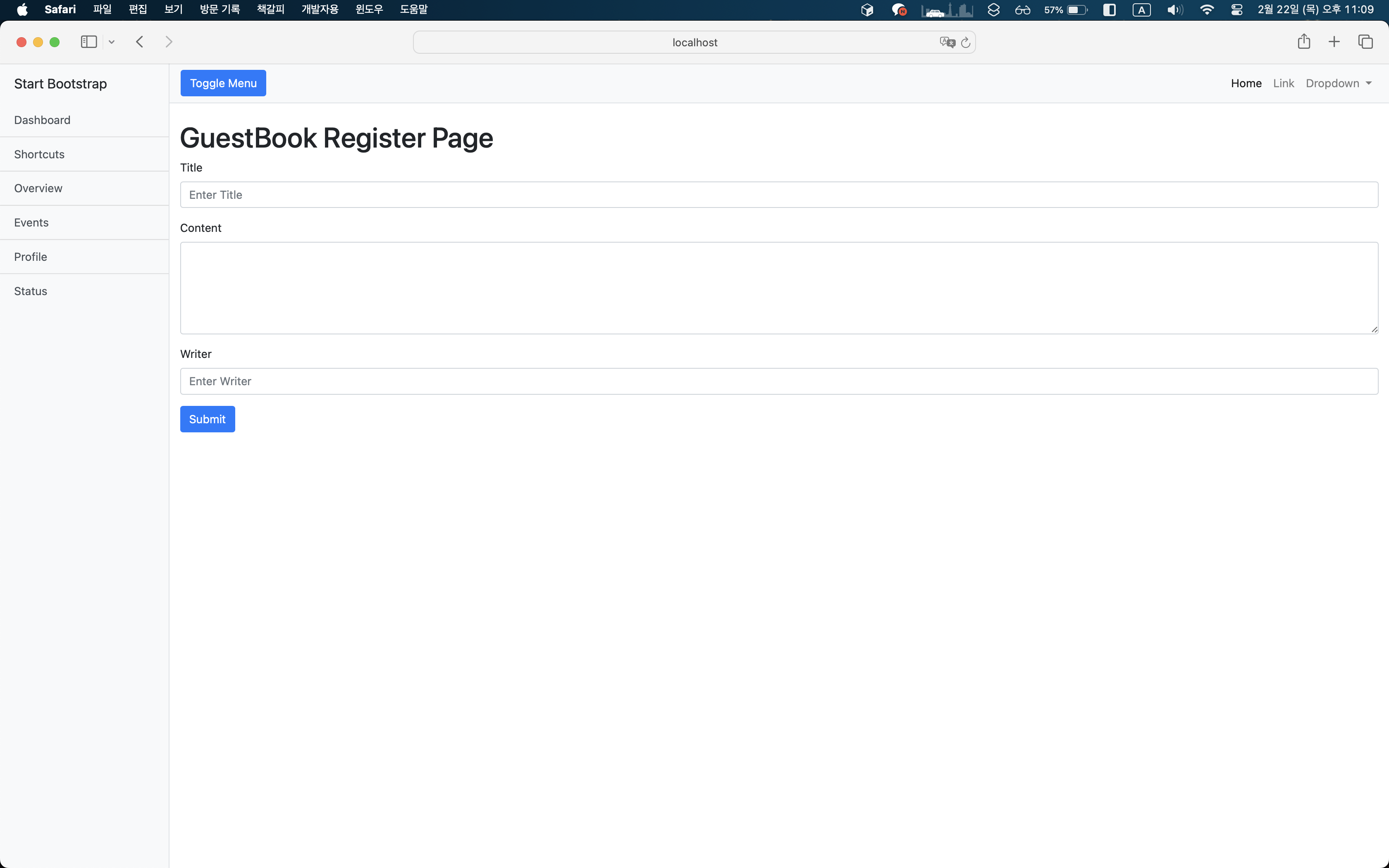Screen dimensions: 1389x868
Task: Click the cube icon in menu bar
Action: click(867, 10)
